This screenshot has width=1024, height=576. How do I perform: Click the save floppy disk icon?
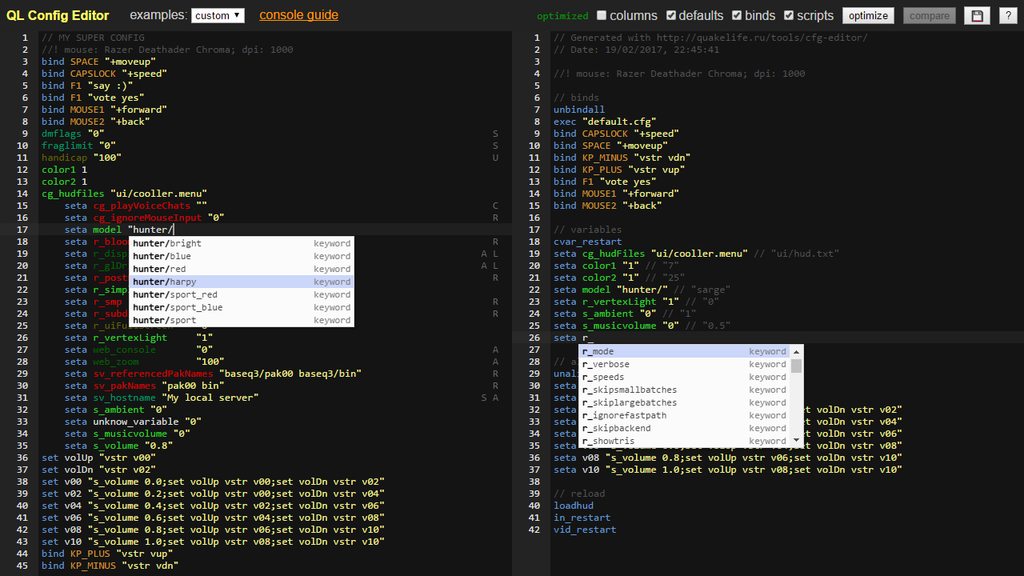pos(975,16)
